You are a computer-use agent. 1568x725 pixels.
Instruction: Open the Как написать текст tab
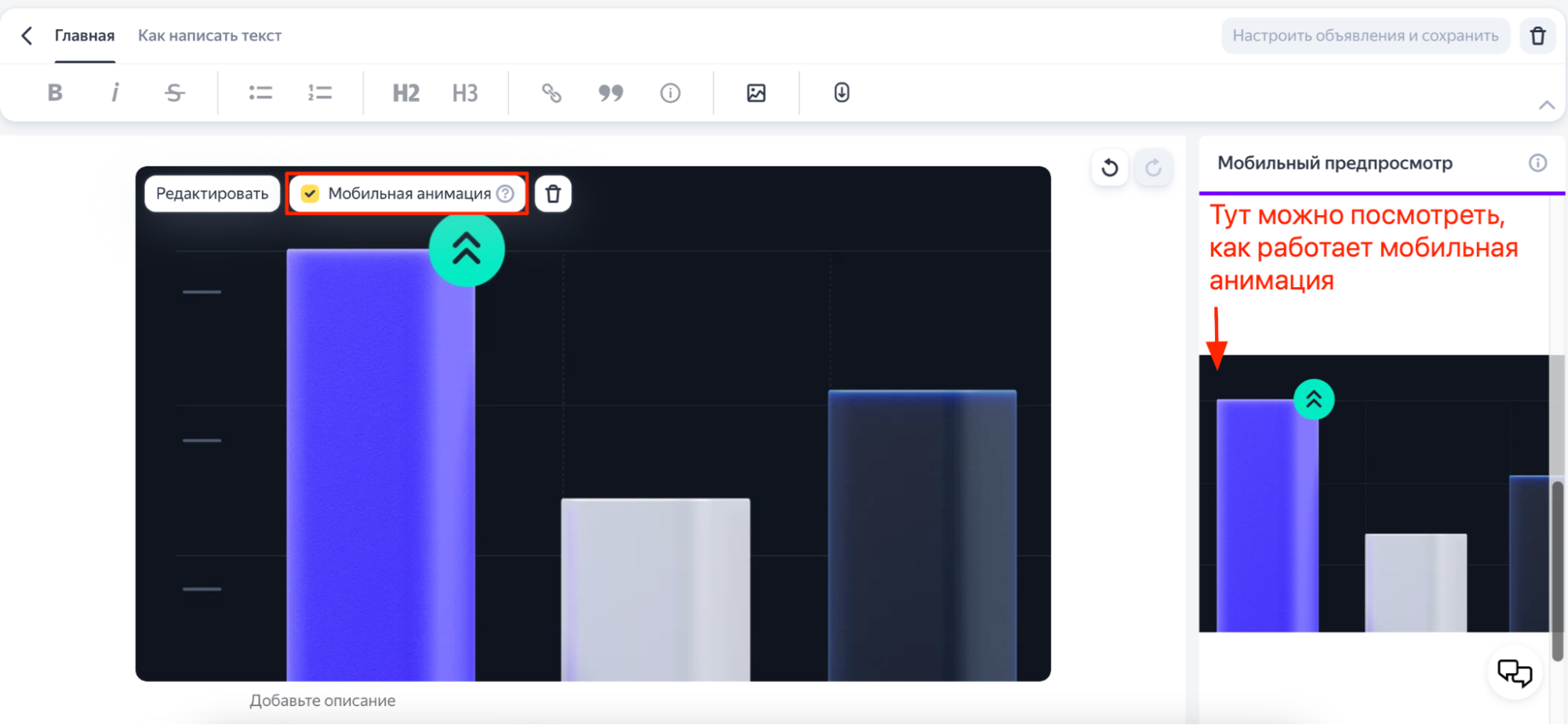tap(209, 35)
